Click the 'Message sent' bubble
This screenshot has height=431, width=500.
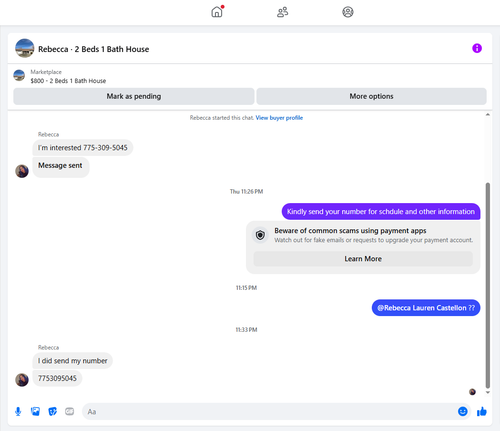61,167
